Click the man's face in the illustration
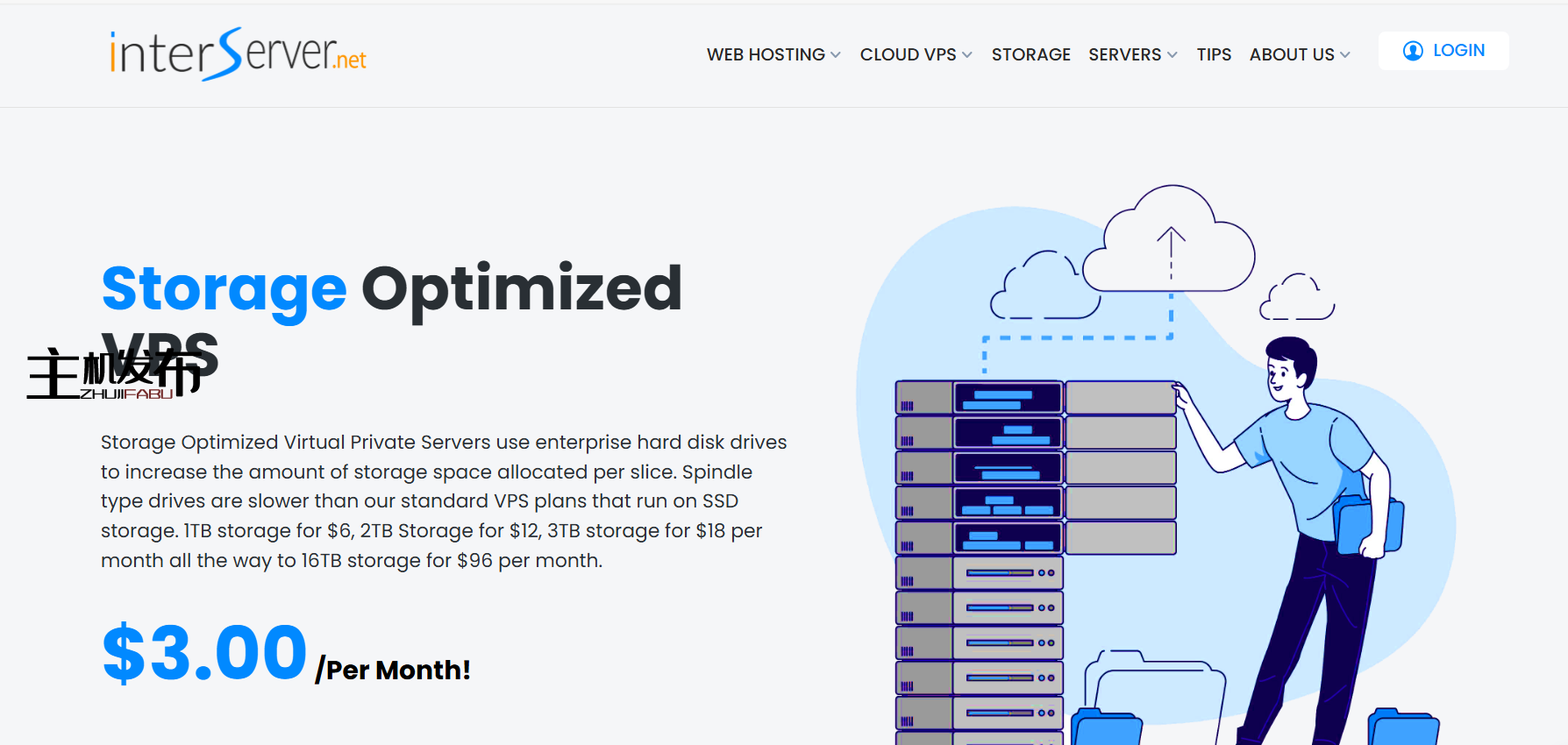This screenshot has width=1568, height=745. coord(1281,373)
